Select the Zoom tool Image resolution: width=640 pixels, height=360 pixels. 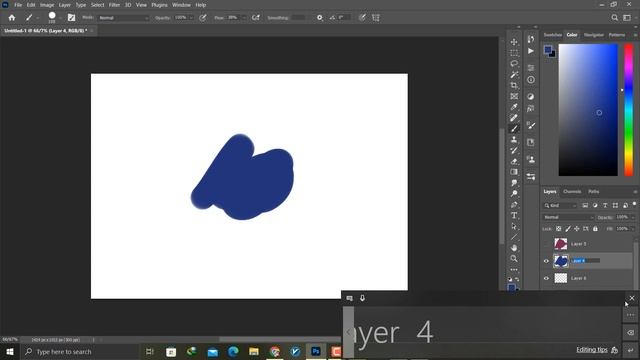(x=514, y=258)
